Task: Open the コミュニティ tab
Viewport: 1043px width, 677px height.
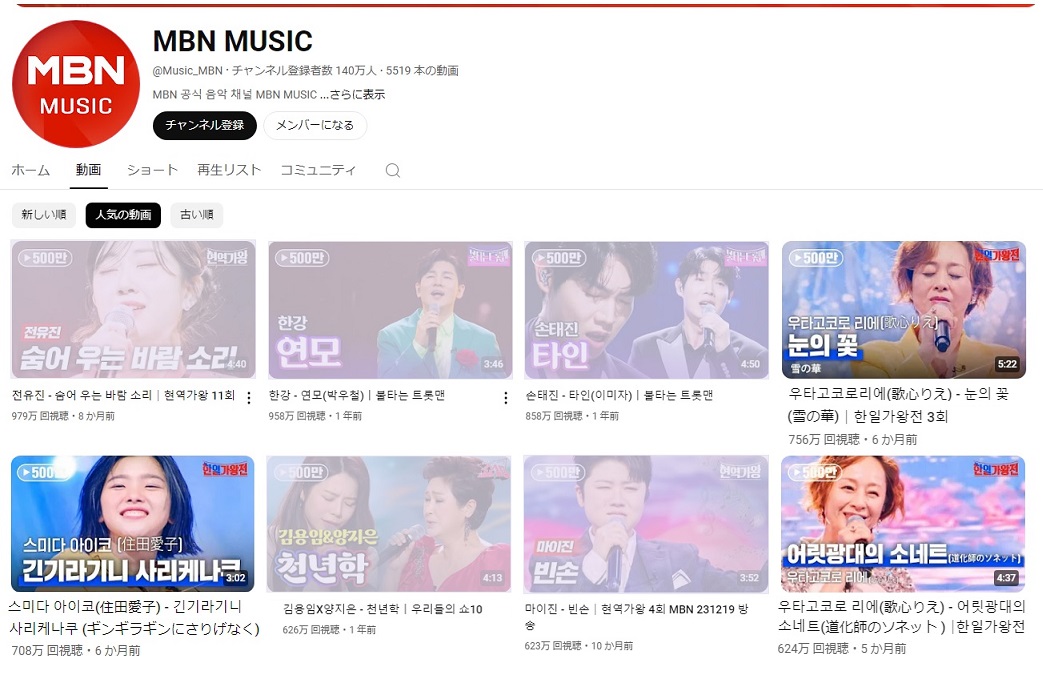Action: 318,170
